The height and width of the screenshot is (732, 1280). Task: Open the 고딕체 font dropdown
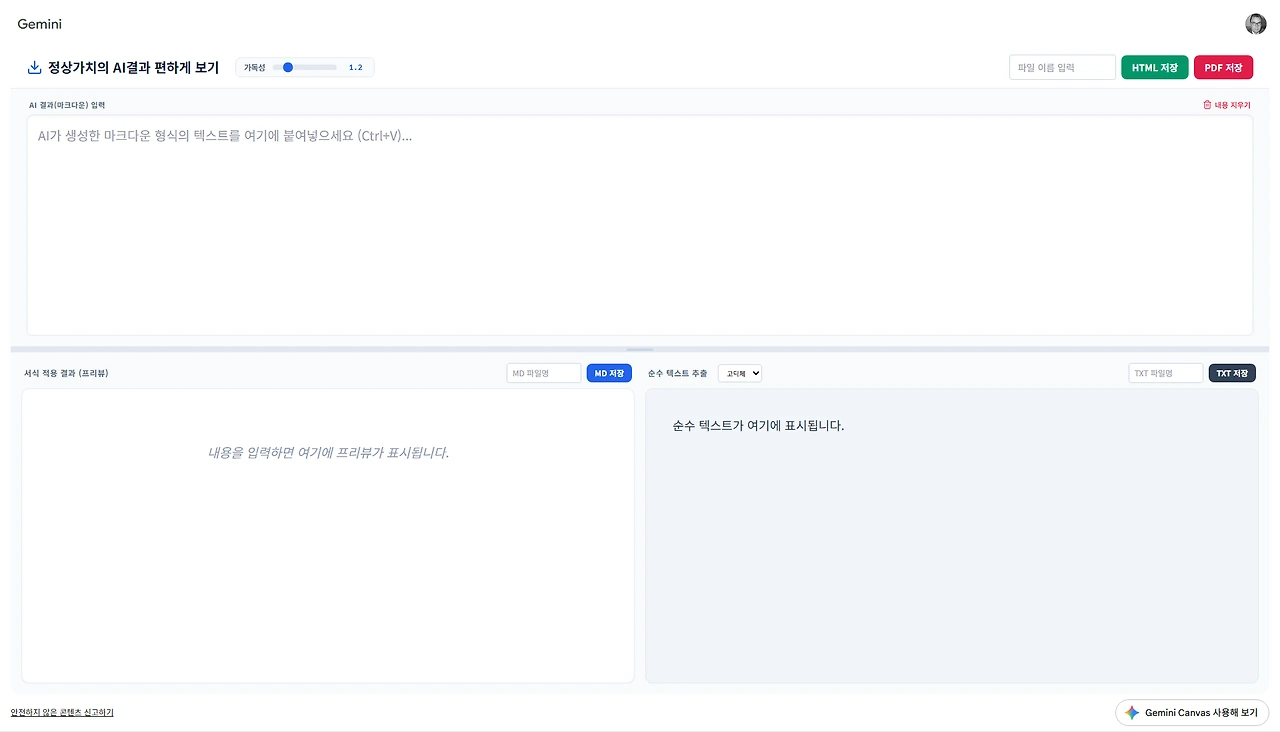[x=740, y=373]
